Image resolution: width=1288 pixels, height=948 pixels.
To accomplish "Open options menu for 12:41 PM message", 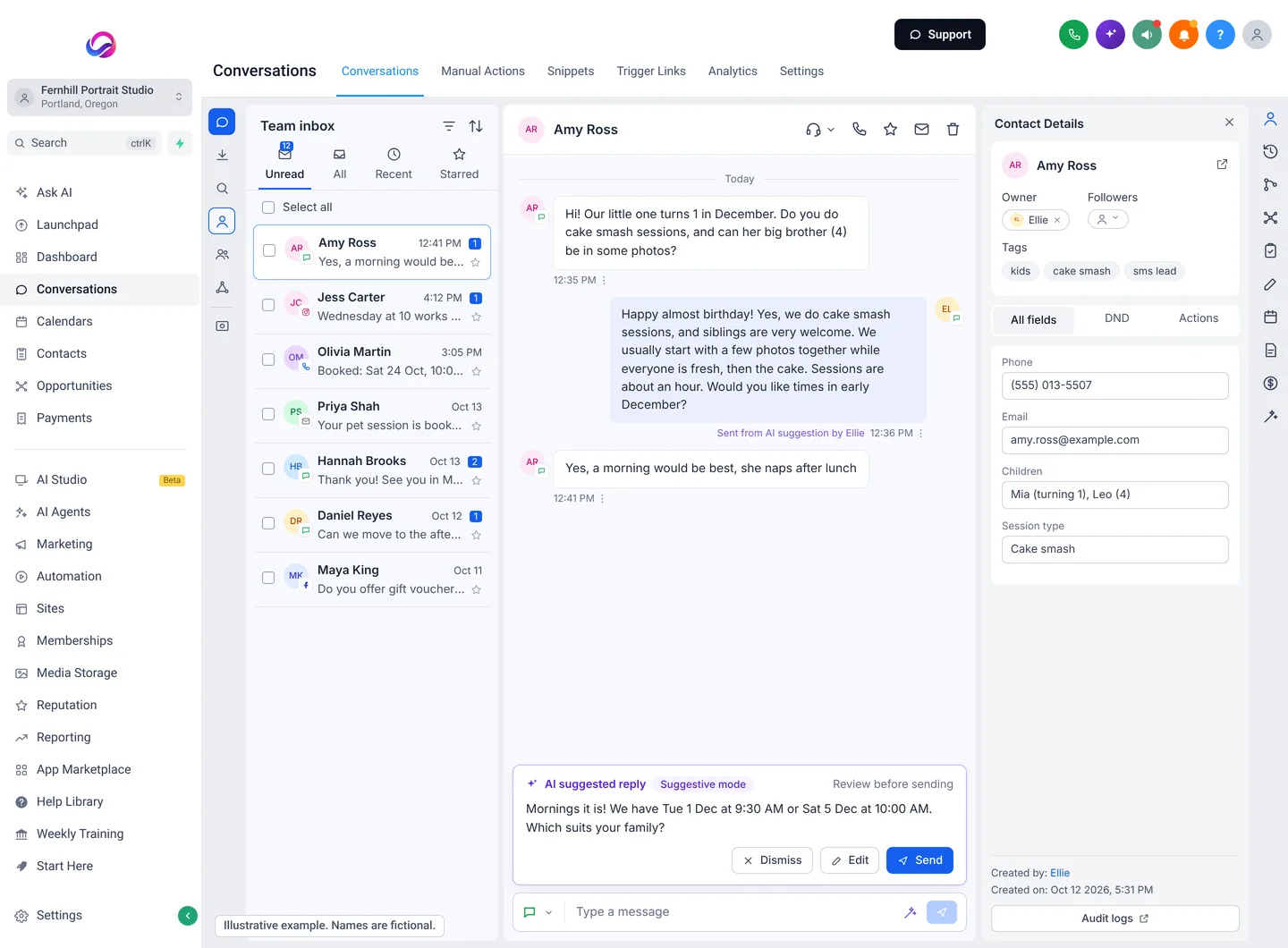I will pos(602,498).
